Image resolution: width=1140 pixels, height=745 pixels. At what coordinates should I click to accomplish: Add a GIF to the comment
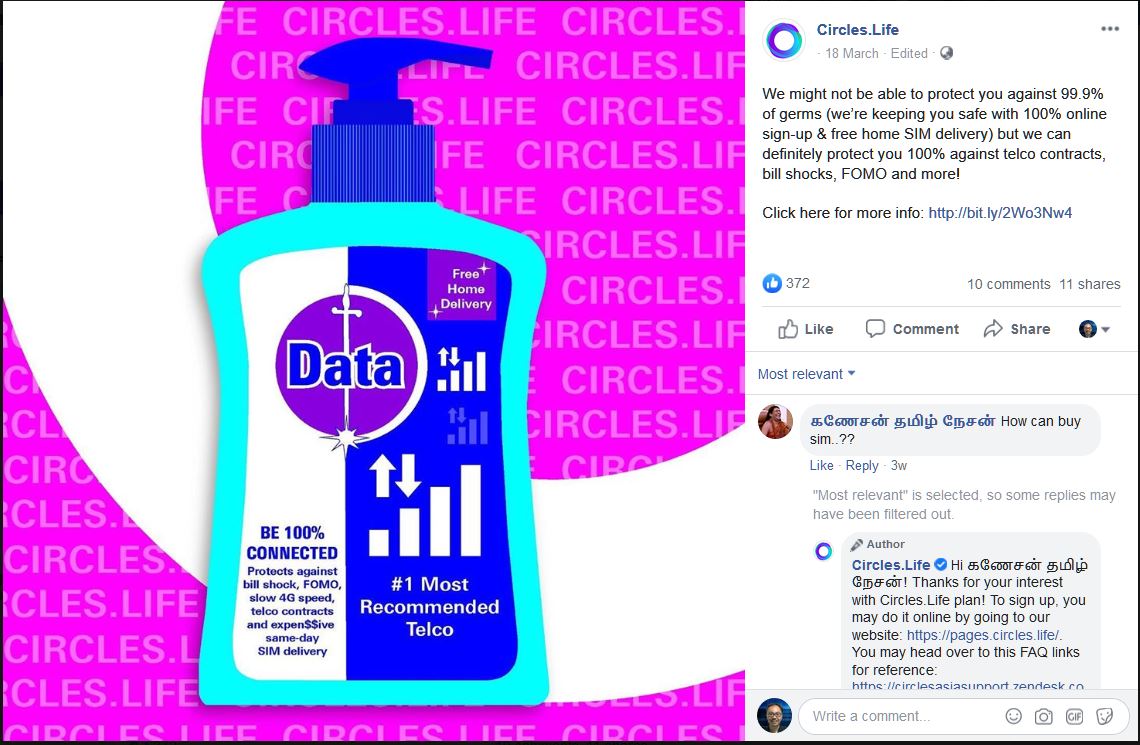pos(1074,717)
